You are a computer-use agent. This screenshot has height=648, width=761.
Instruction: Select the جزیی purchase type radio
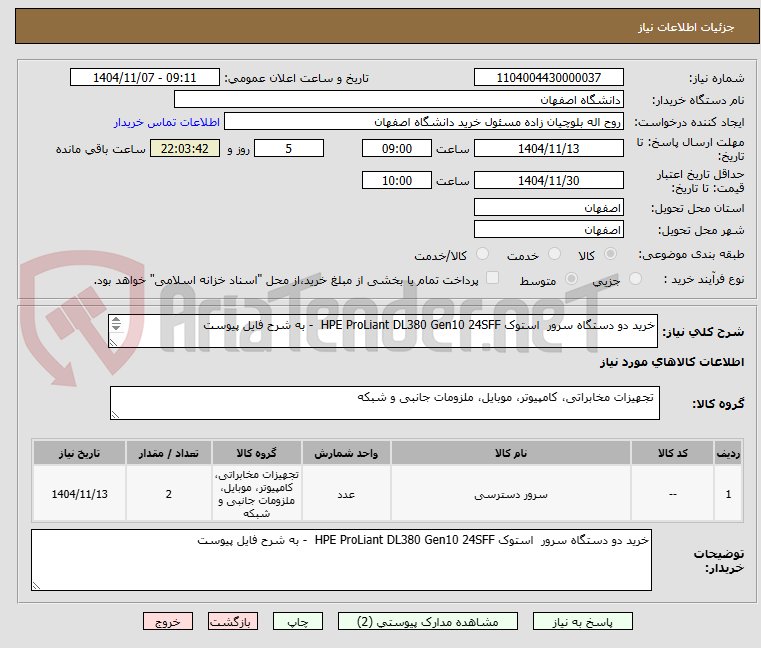[x=635, y=279]
